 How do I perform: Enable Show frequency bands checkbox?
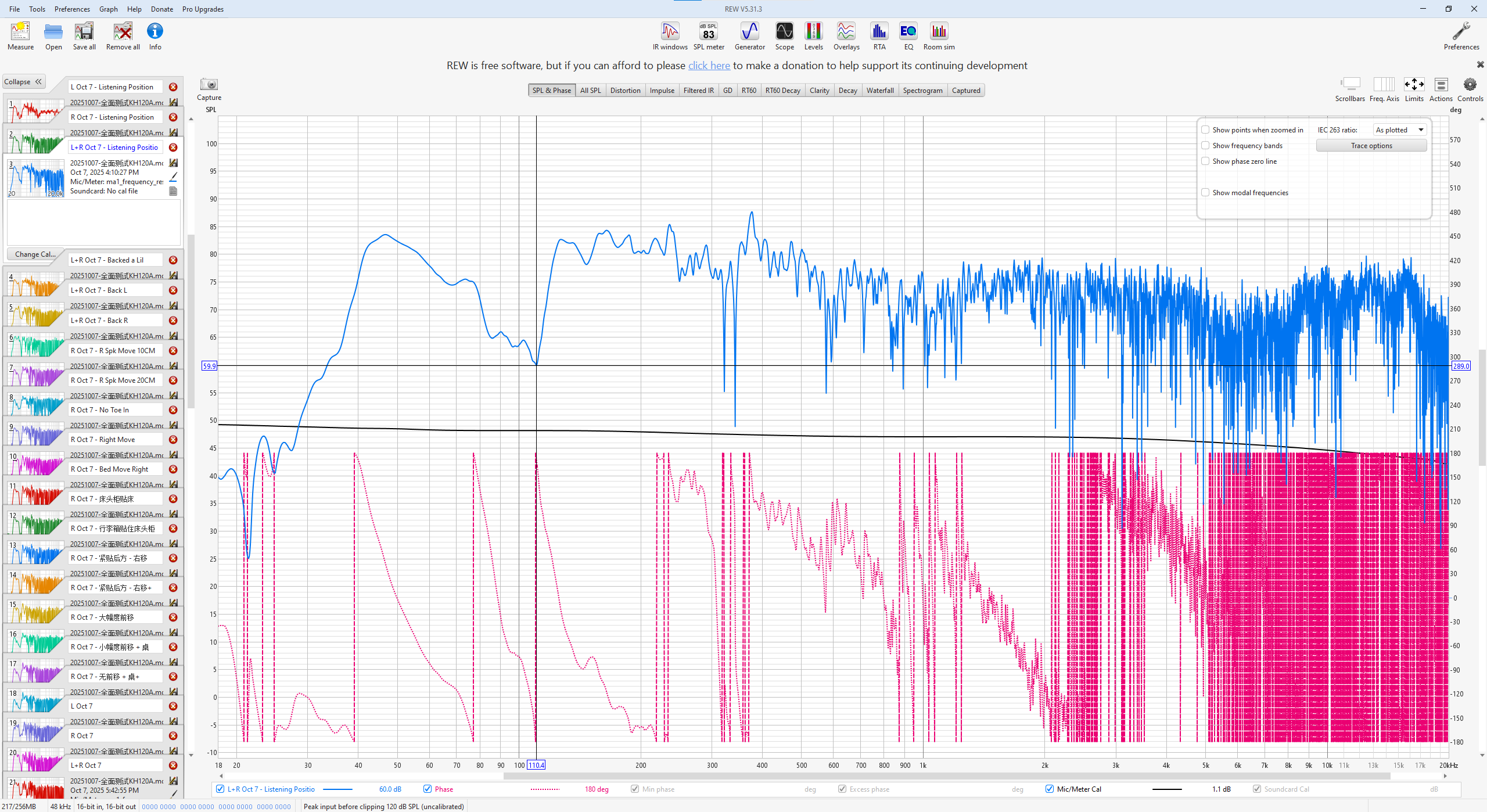(x=1205, y=146)
